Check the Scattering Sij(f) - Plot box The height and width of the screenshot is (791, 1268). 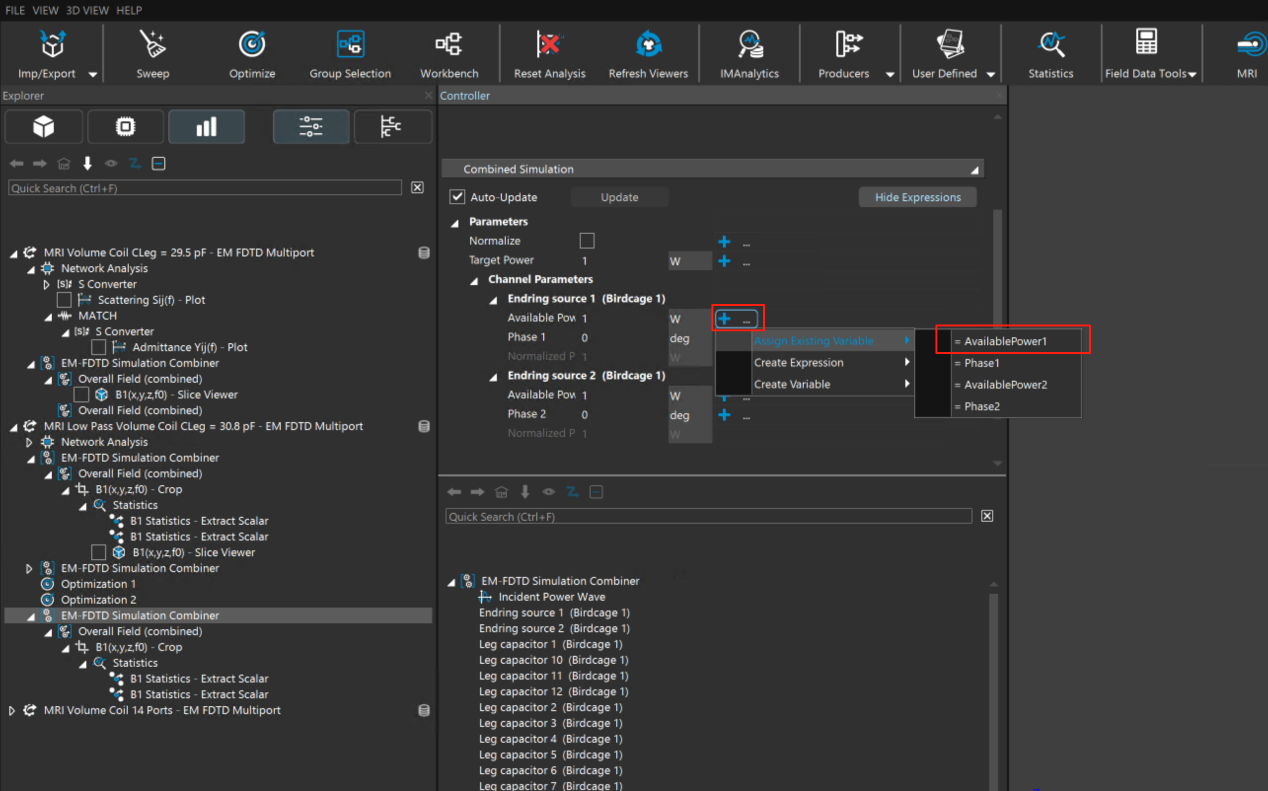[x=64, y=300]
